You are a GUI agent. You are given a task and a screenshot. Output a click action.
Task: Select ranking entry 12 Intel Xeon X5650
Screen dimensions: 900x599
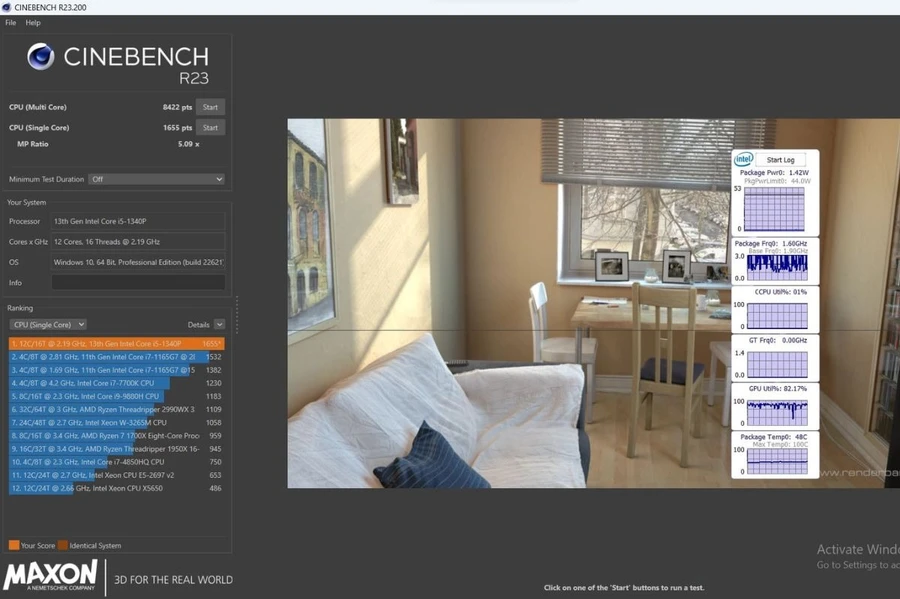click(x=117, y=488)
